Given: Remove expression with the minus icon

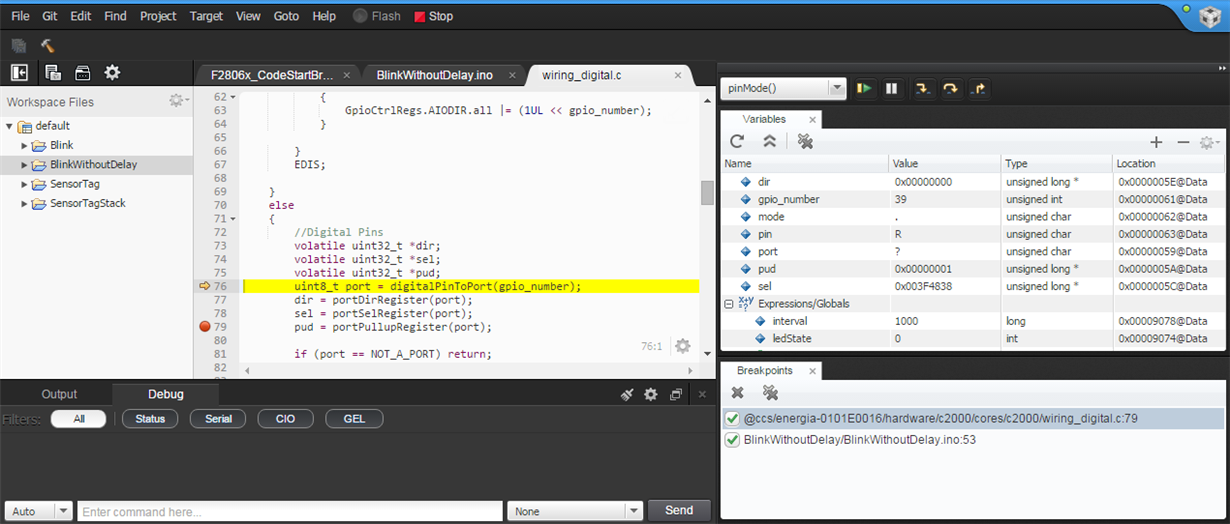Looking at the screenshot, I should (1183, 142).
